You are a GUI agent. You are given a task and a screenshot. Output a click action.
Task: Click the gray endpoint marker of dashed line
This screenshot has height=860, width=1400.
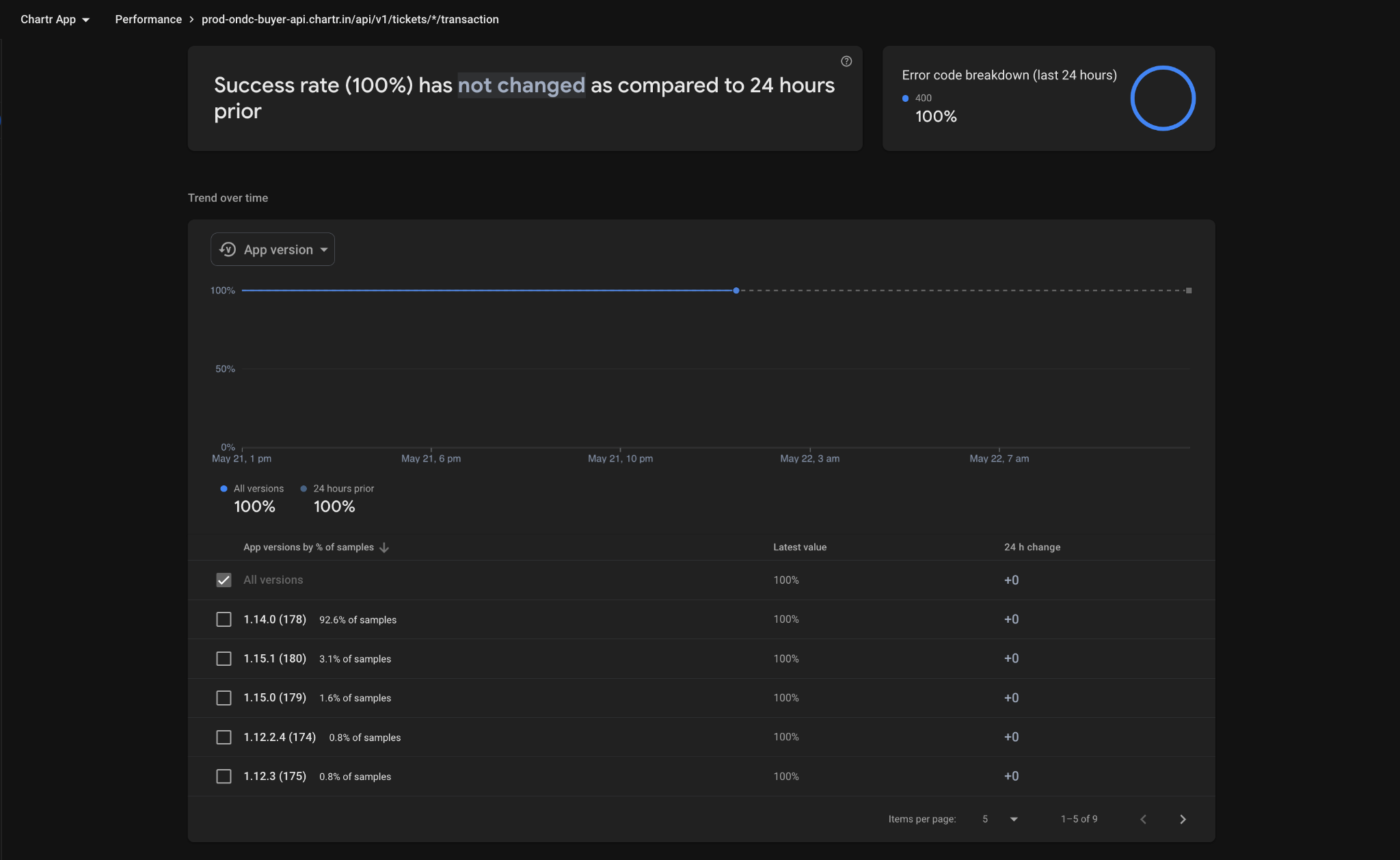(x=1189, y=291)
